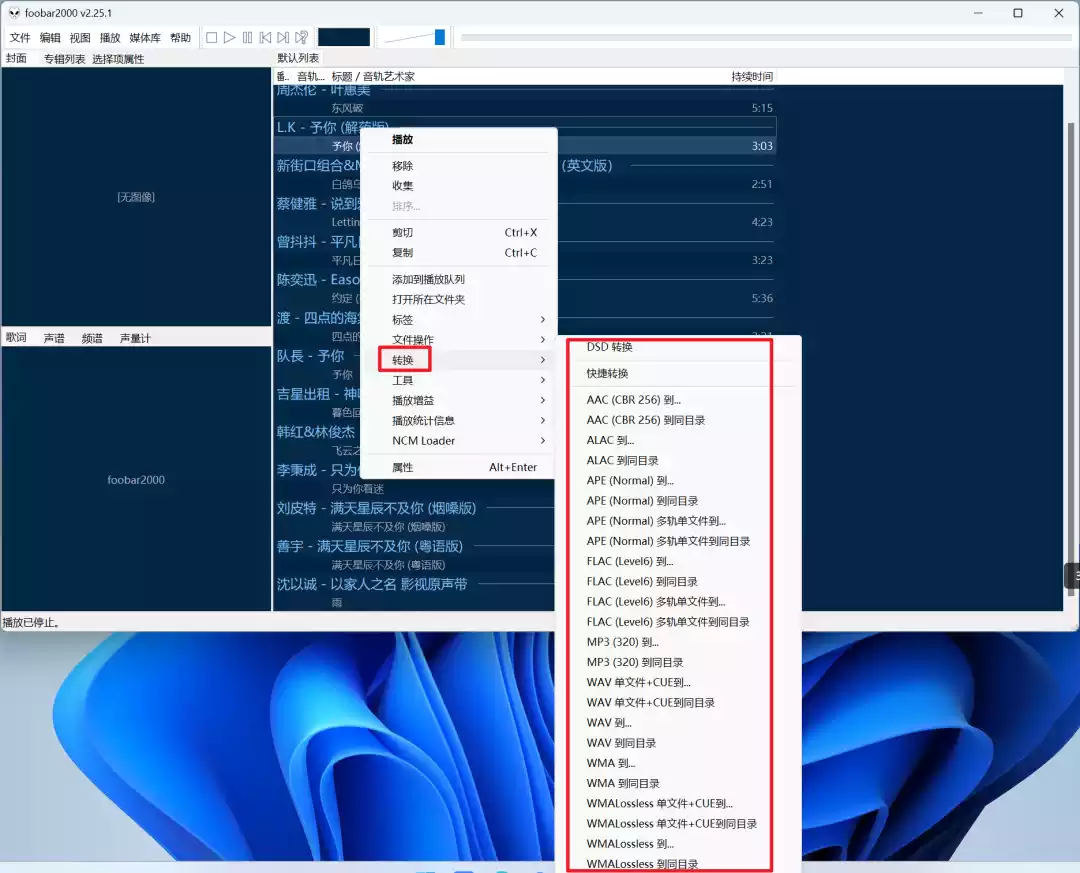Open the 媒体库 menu in menu bar
This screenshot has height=873, width=1080.
(x=145, y=37)
